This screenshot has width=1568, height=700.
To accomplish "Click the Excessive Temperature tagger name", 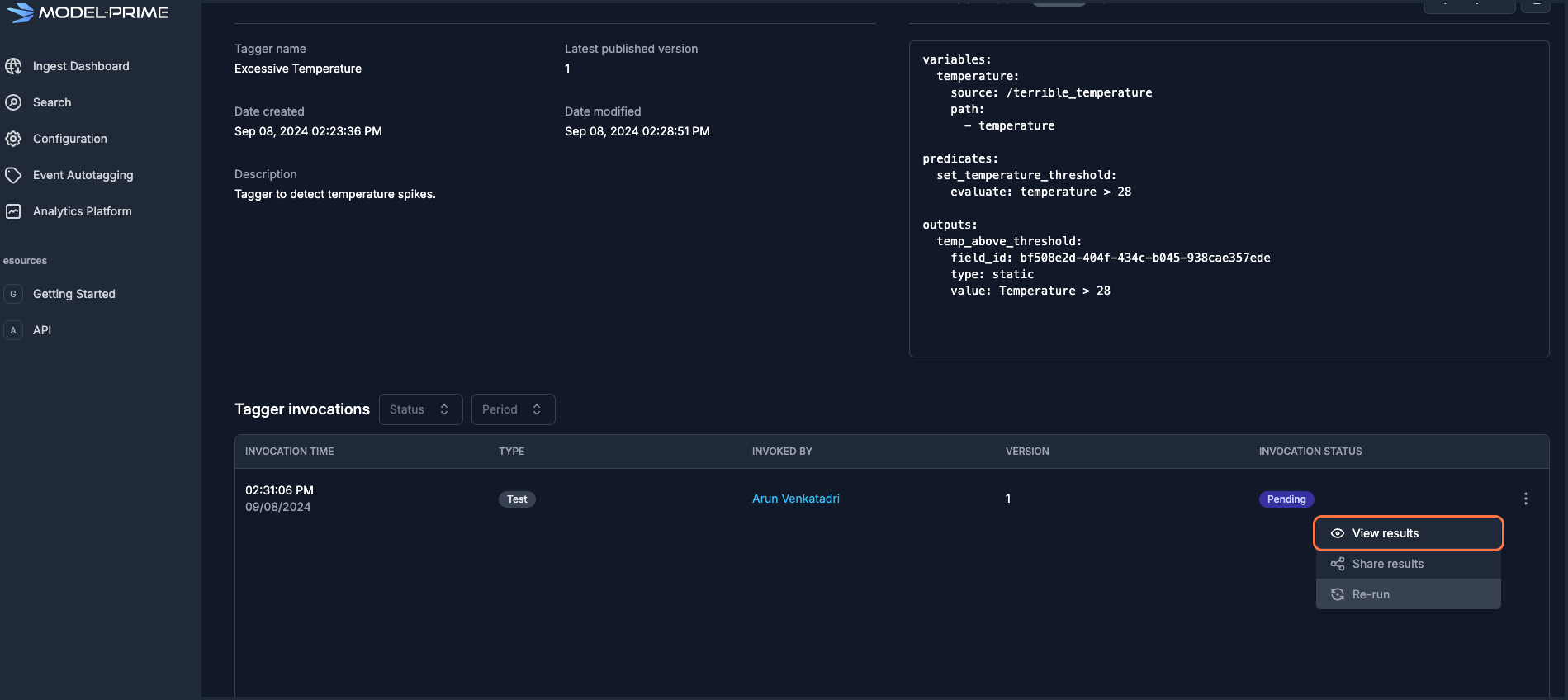I will (x=298, y=69).
